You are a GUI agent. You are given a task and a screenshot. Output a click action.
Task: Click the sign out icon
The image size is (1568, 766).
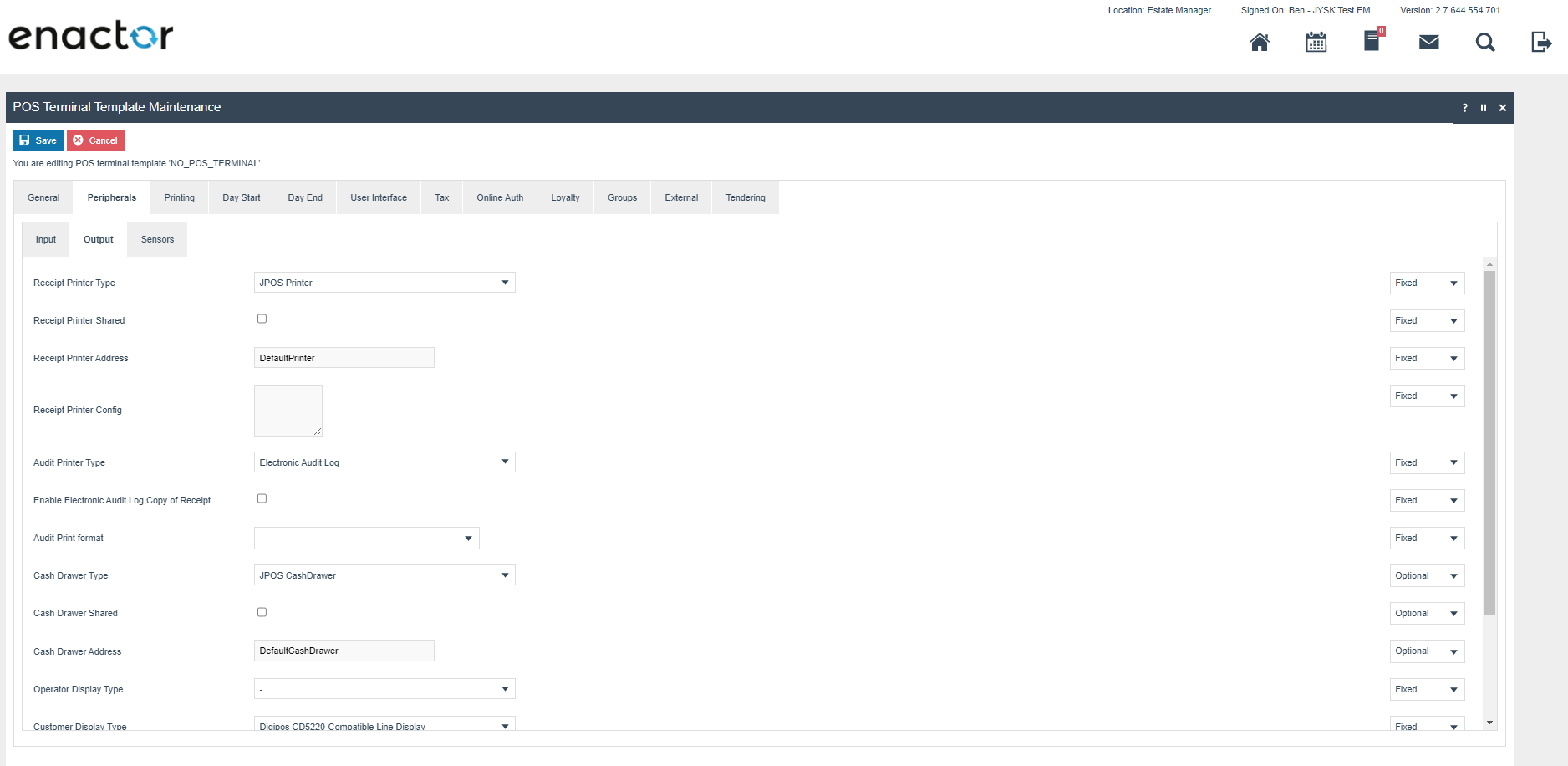pos(1541,42)
